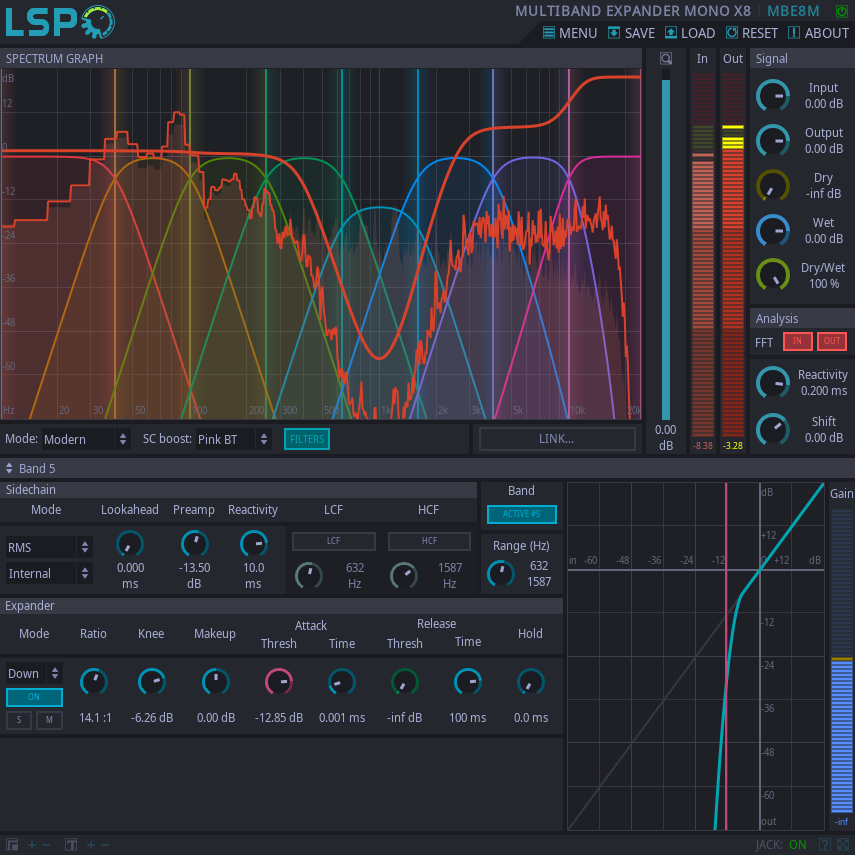The image size is (855, 855).
Task: Toggle the S solo button
Action: (x=19, y=720)
